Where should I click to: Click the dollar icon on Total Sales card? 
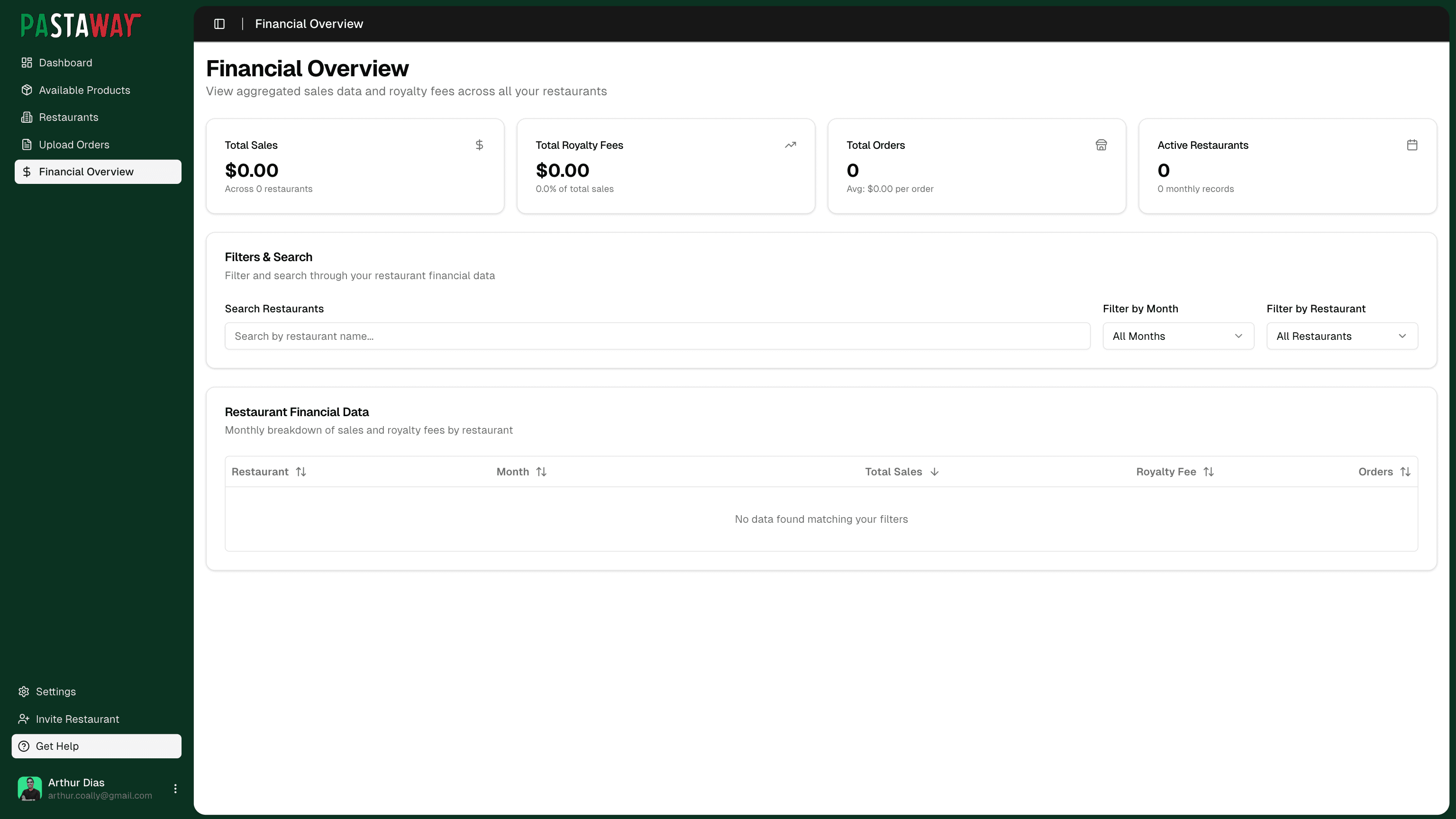tap(479, 145)
